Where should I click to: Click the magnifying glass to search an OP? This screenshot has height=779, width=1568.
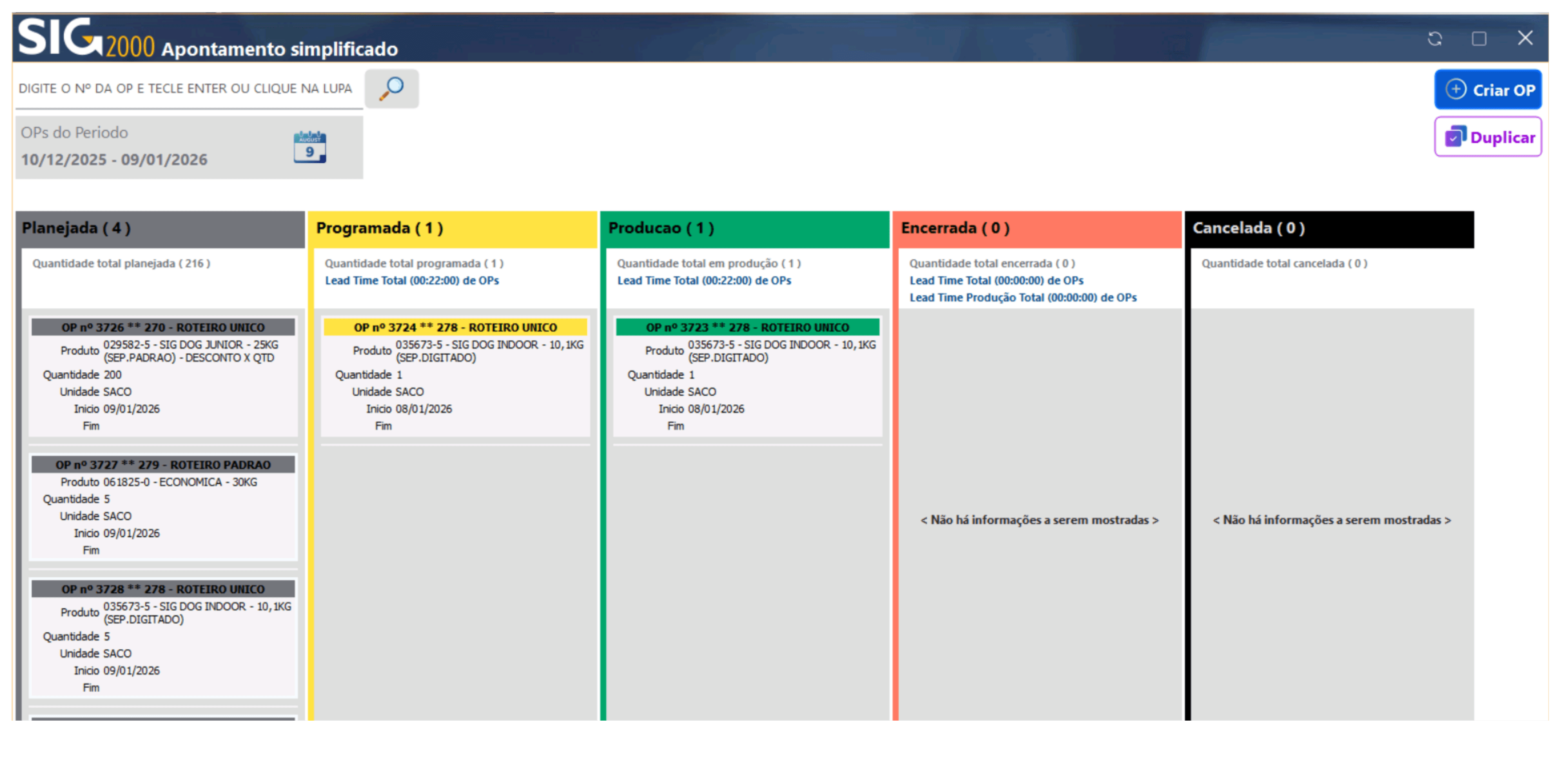(392, 89)
